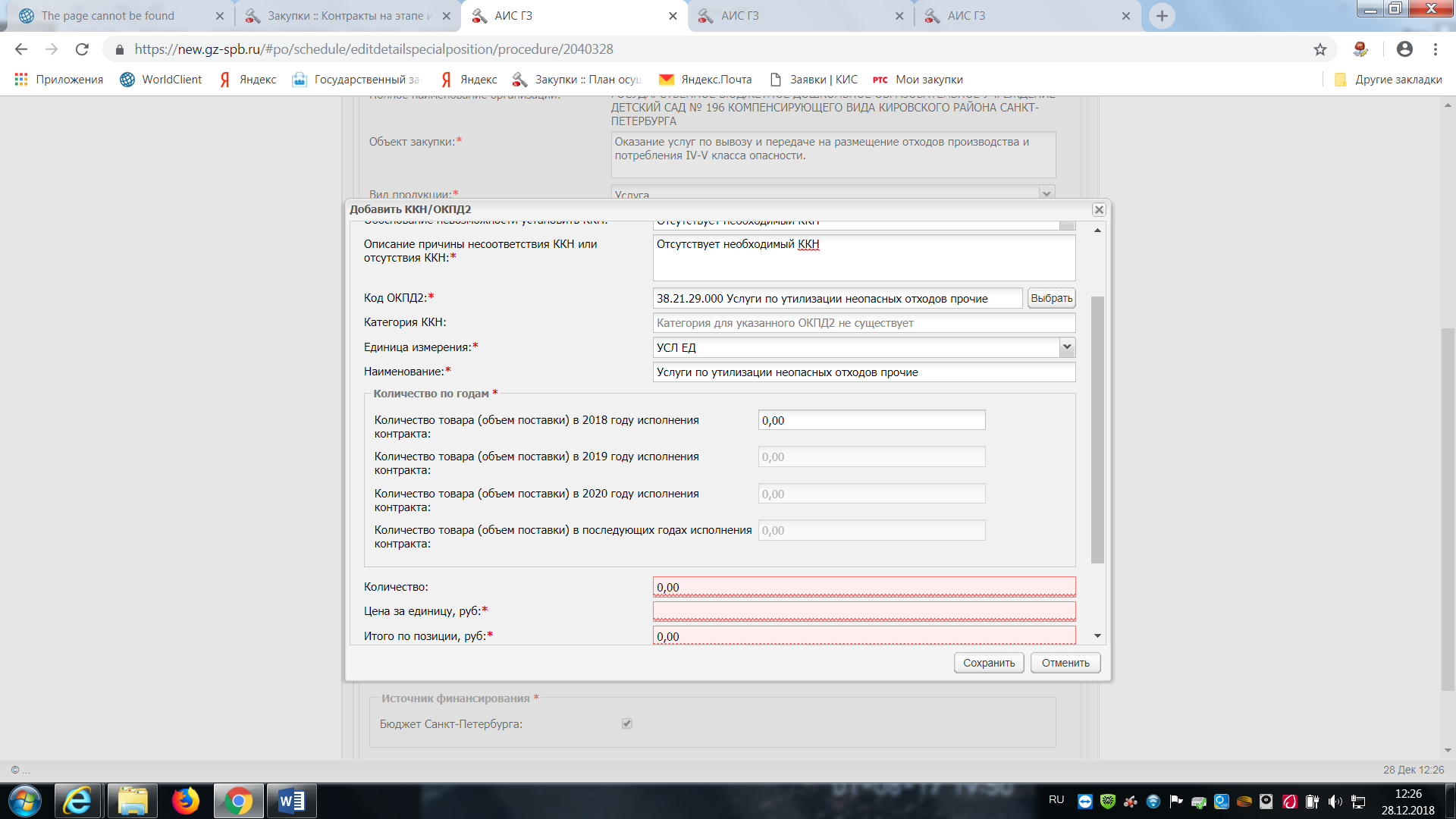Click the Приложения apps grid icon
The width and height of the screenshot is (1456, 819).
coord(21,80)
